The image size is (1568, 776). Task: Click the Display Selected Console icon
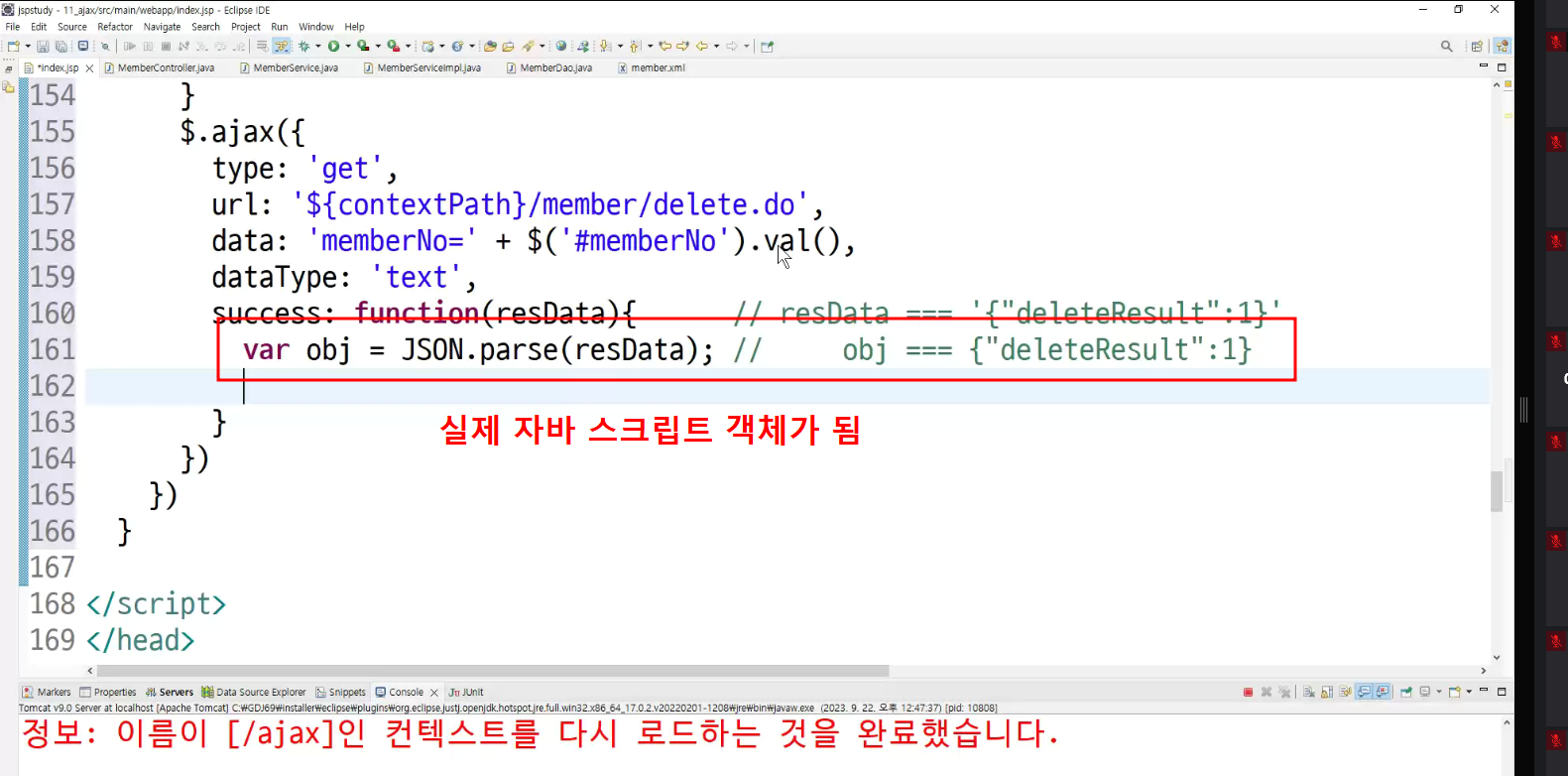point(1425,693)
